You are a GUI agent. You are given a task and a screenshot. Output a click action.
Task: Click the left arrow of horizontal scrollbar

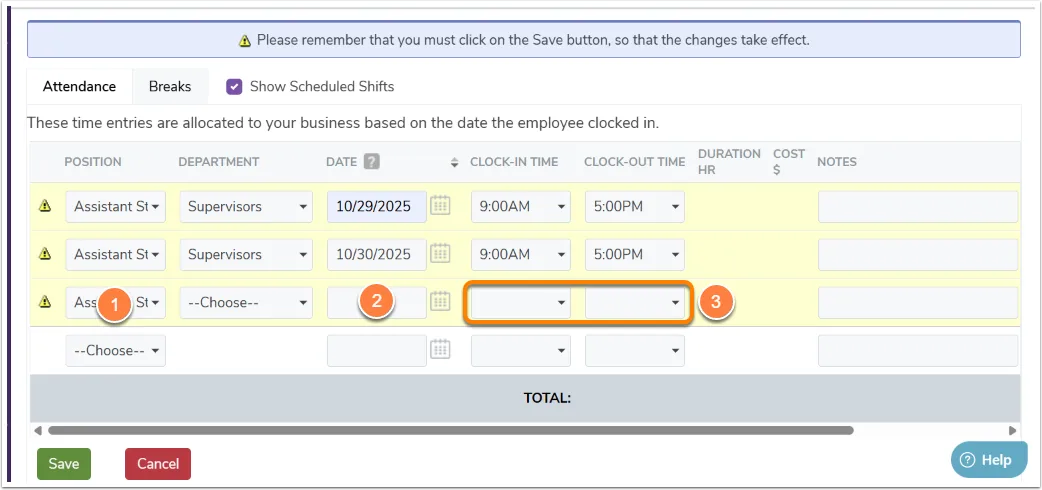click(x=38, y=431)
